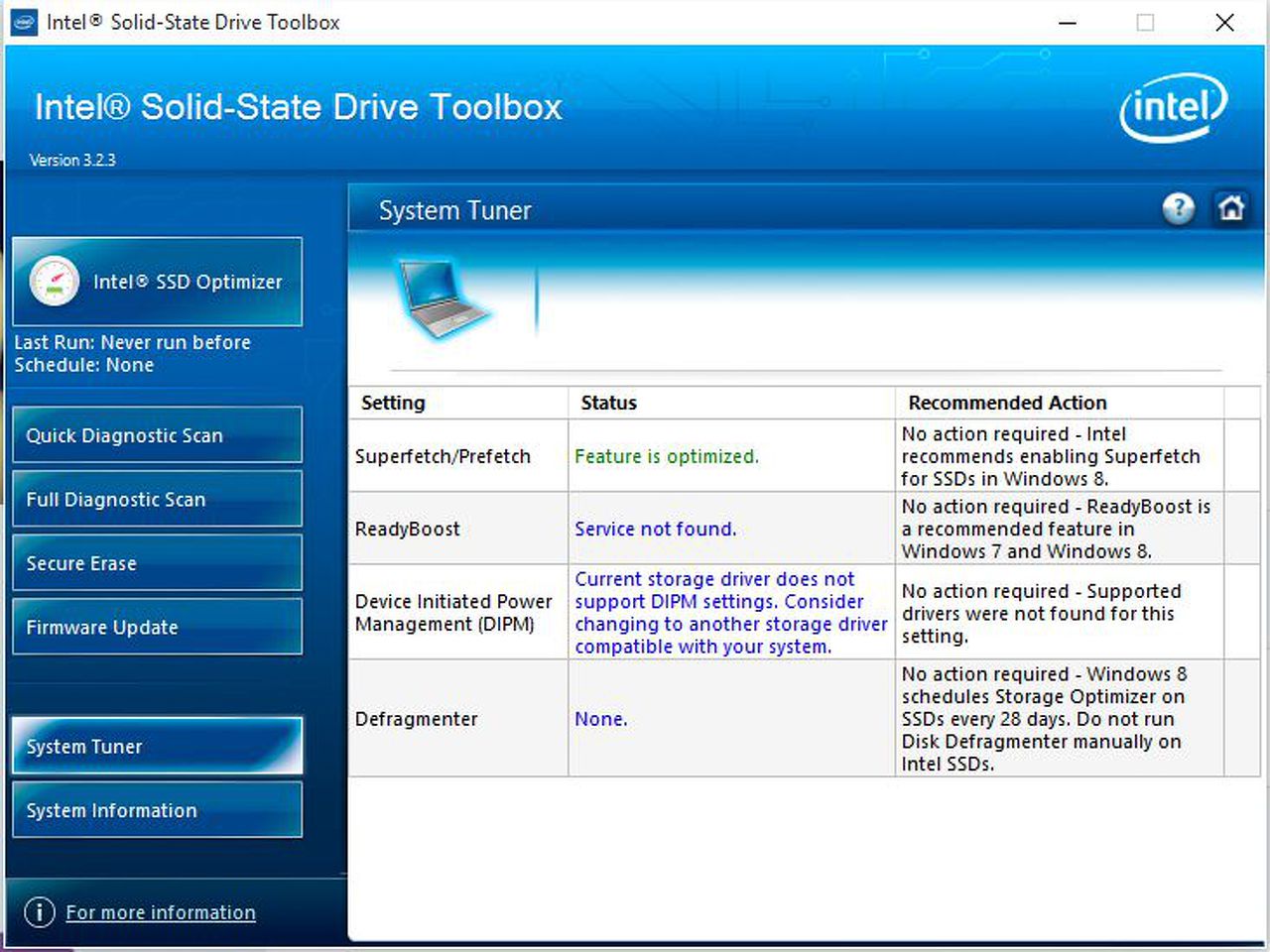Click the 'Feature is optimized.' status
This screenshot has width=1270, height=952.
click(667, 456)
